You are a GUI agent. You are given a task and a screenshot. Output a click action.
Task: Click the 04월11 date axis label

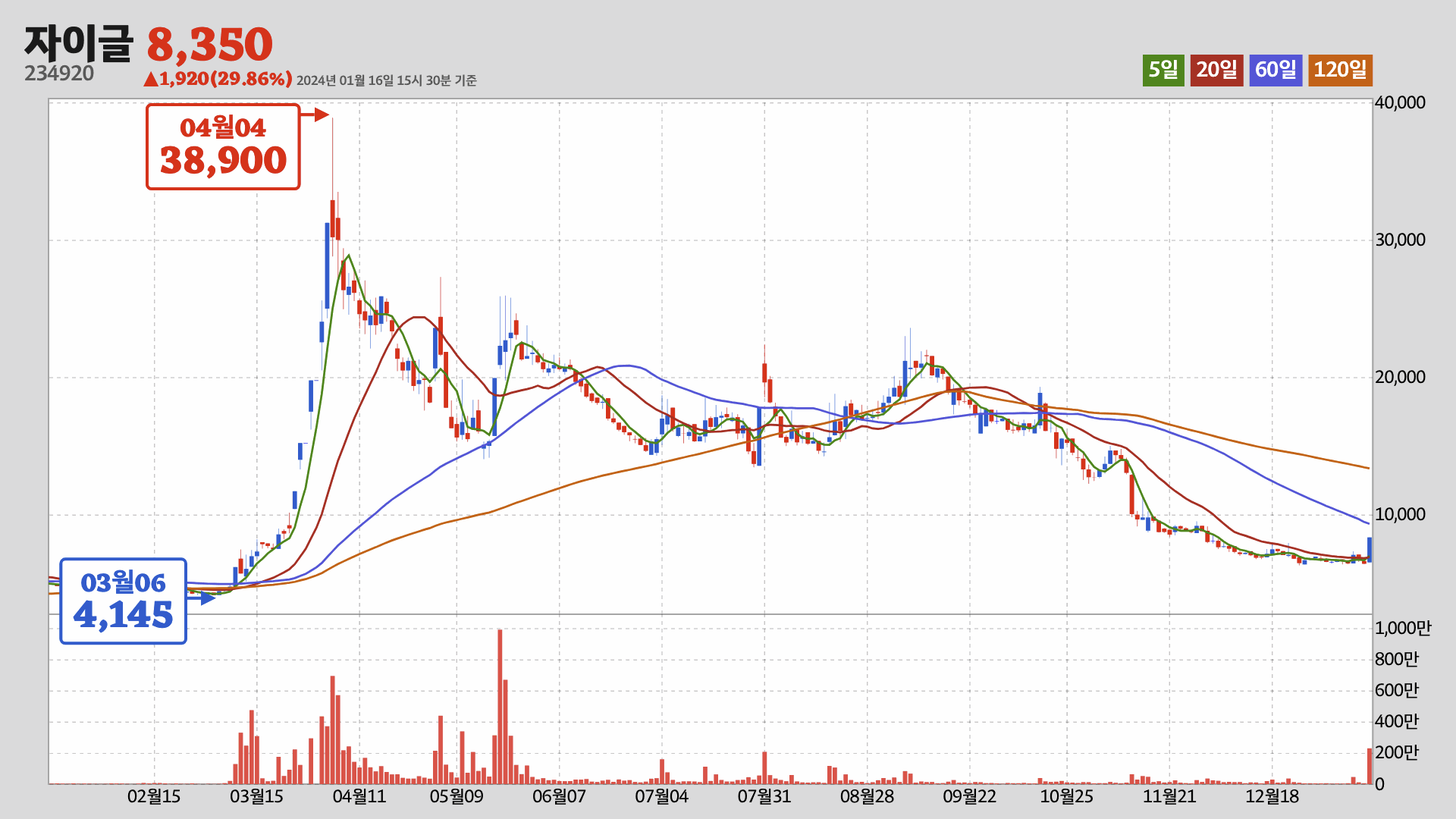pyautogui.click(x=359, y=797)
